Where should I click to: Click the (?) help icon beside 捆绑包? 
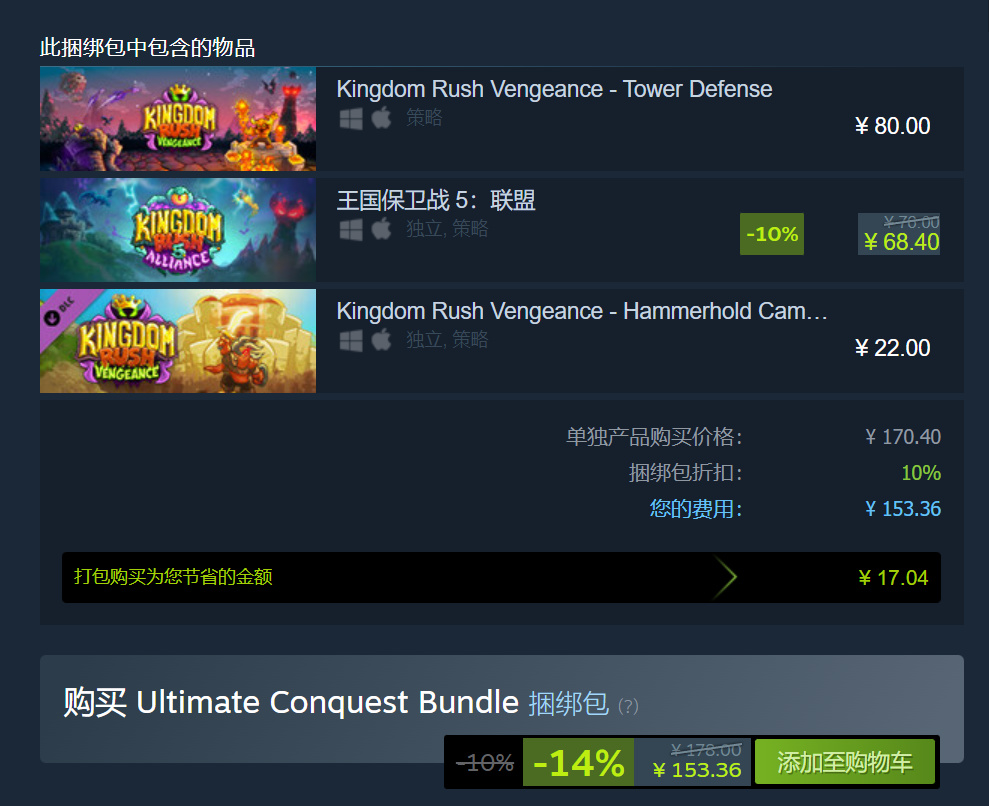tap(628, 706)
